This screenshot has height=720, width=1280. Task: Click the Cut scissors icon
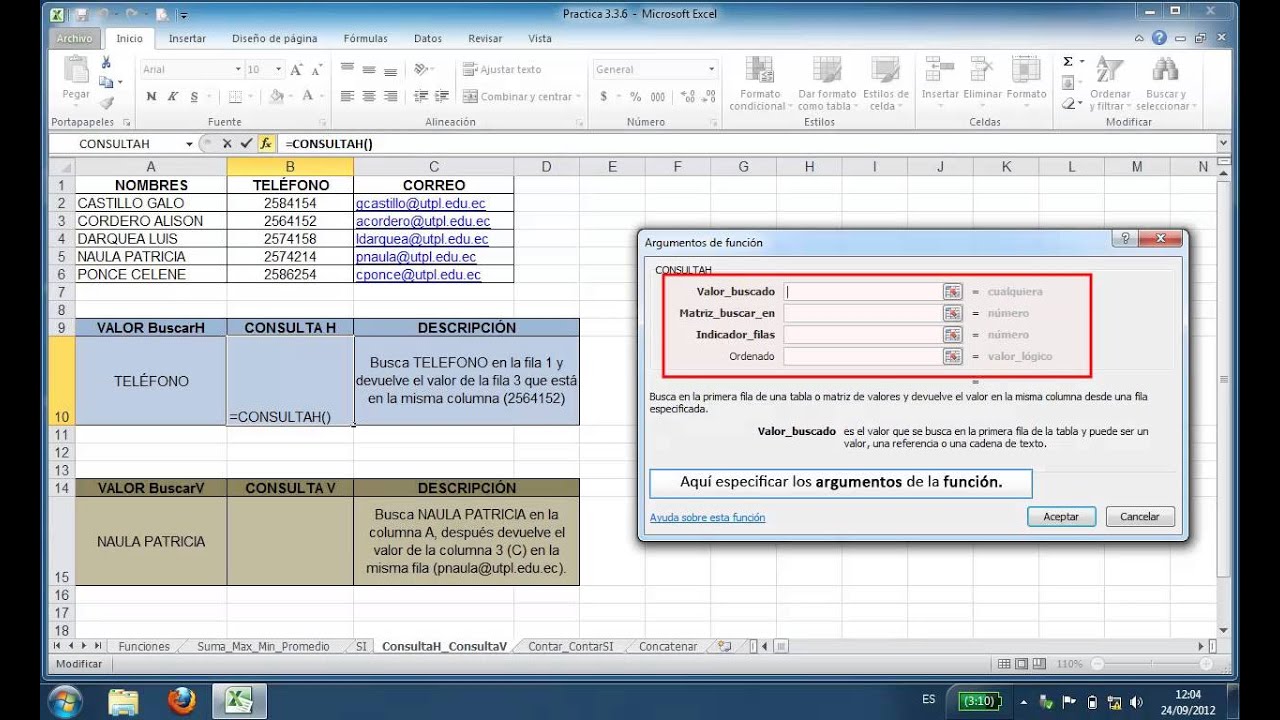click(x=106, y=63)
